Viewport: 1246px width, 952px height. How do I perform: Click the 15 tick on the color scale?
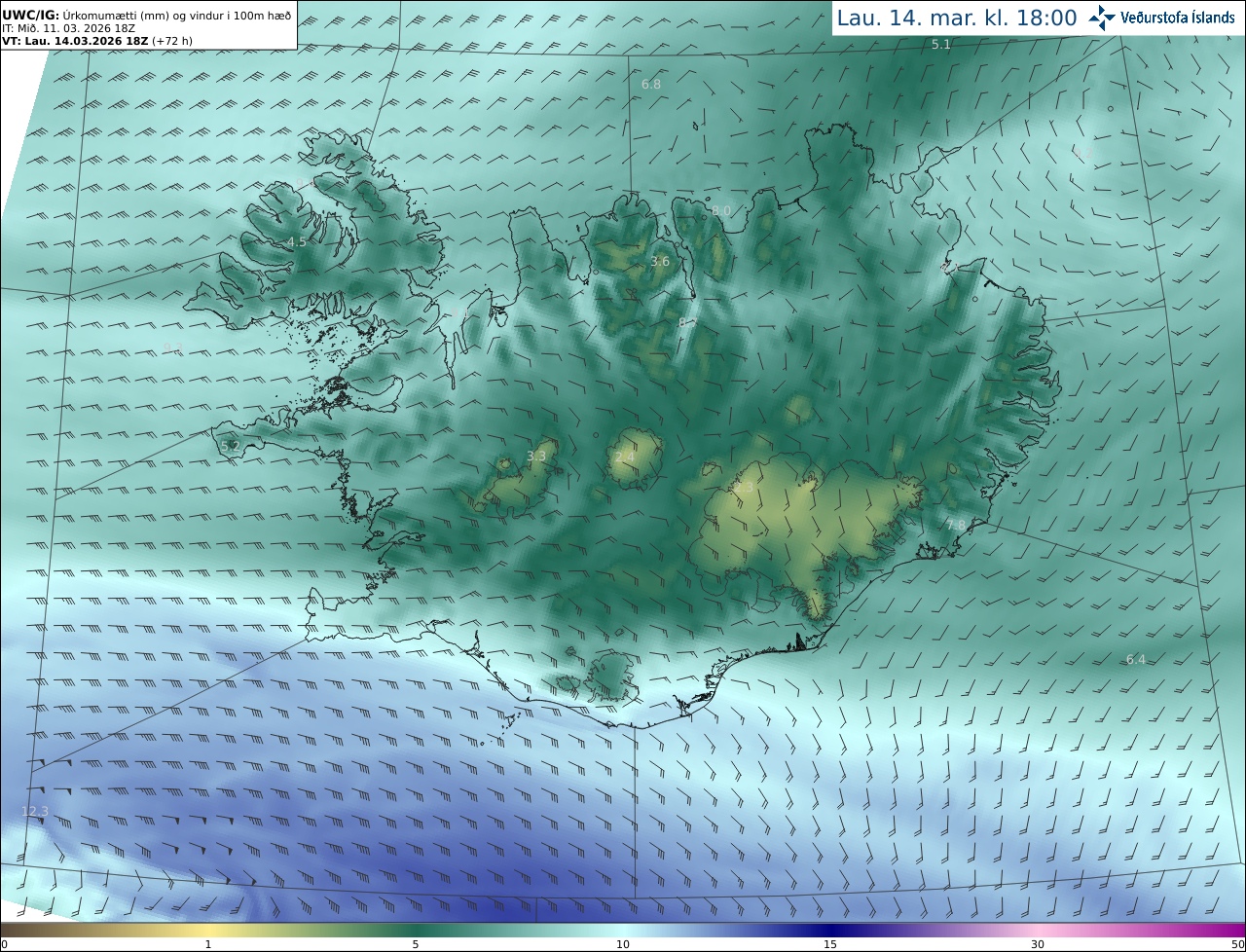pos(830,944)
